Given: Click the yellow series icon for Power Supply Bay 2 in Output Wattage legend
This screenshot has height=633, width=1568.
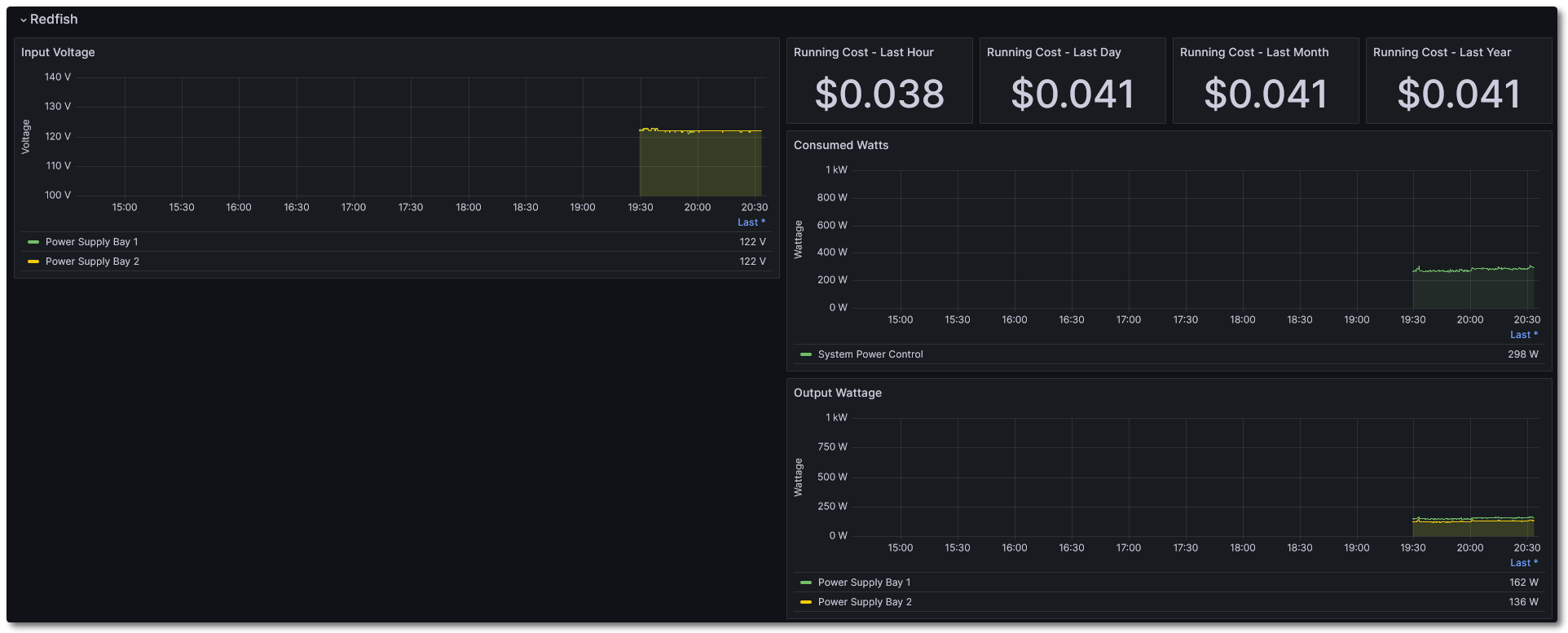Looking at the screenshot, I should click(x=806, y=602).
